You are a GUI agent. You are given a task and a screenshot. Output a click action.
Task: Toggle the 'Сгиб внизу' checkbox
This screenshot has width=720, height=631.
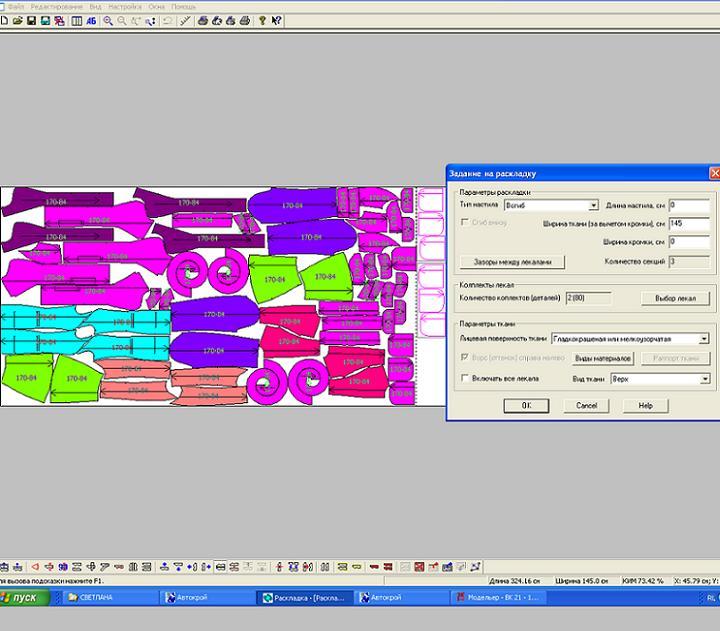coord(463,222)
